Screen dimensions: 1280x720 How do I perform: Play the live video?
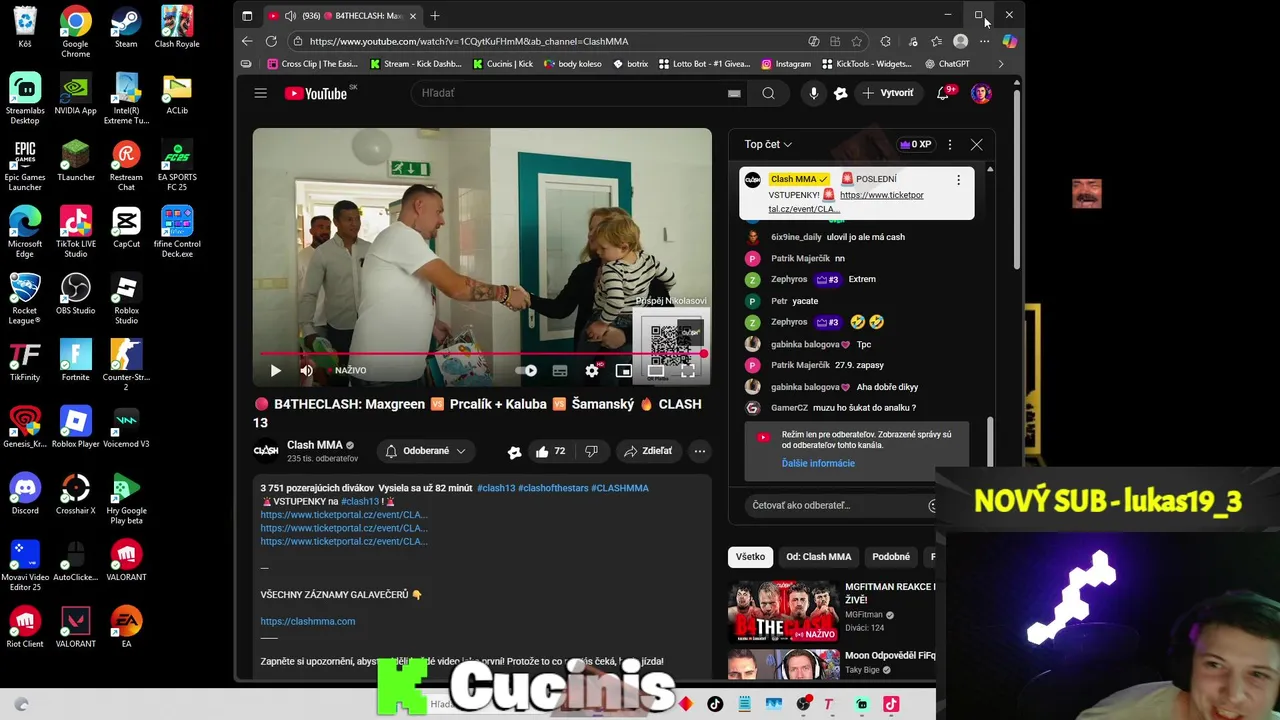click(275, 371)
